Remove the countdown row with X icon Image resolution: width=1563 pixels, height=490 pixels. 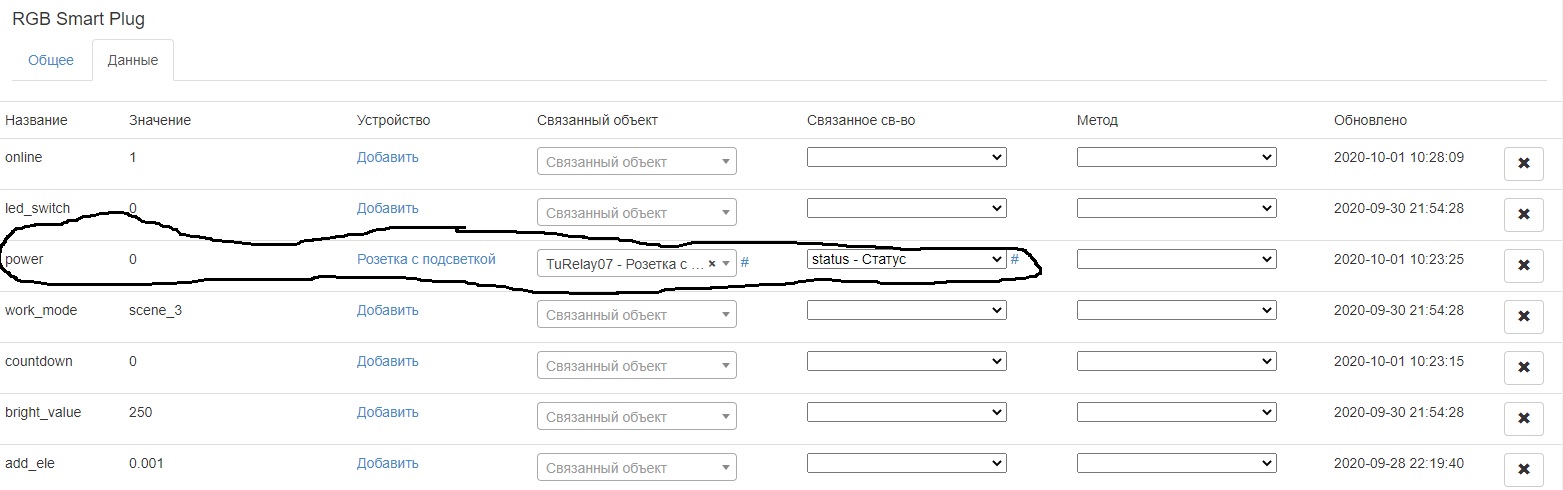(1523, 367)
